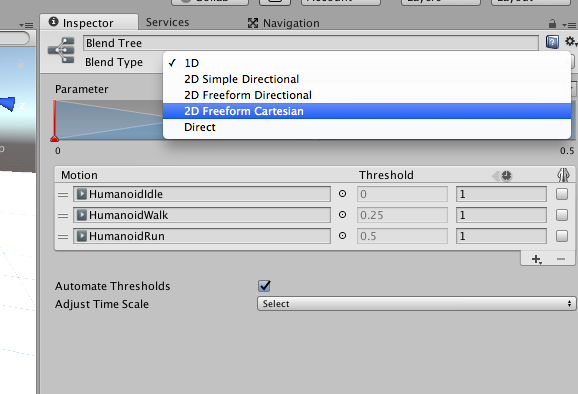Viewport: 578px width, 394px height.
Task: Click the time scale clock column icon
Action: tap(502, 176)
